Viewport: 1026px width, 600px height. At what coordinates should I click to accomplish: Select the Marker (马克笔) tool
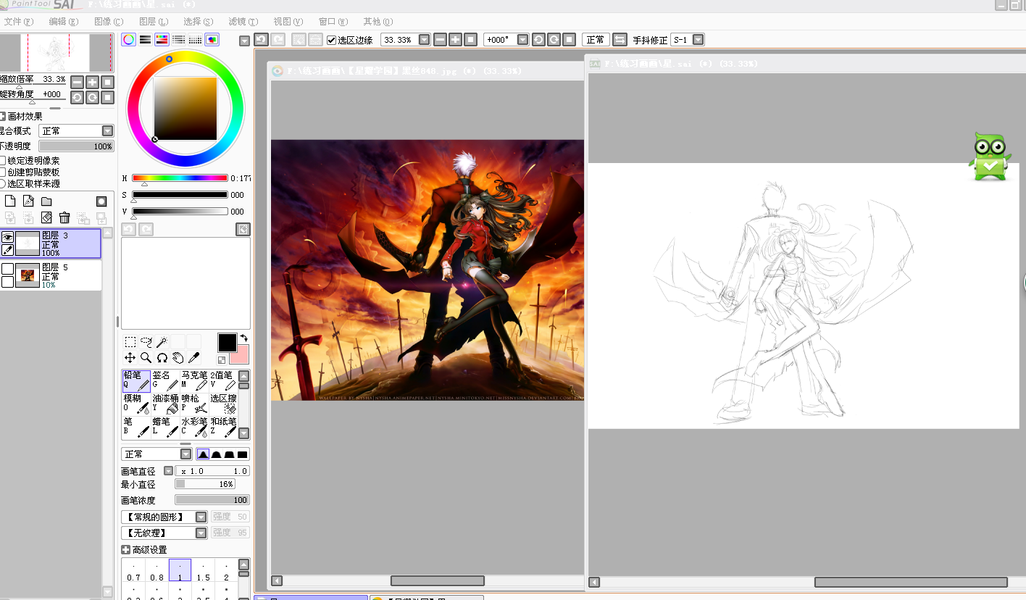pyautogui.click(x=194, y=381)
